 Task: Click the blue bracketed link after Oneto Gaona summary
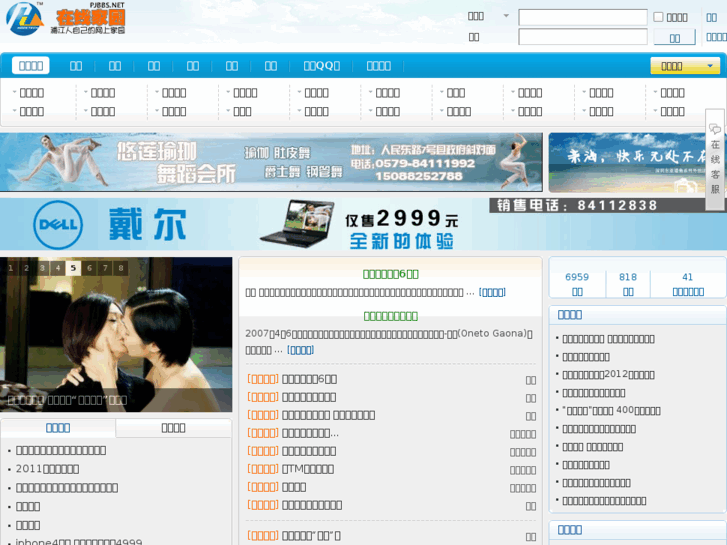point(300,350)
